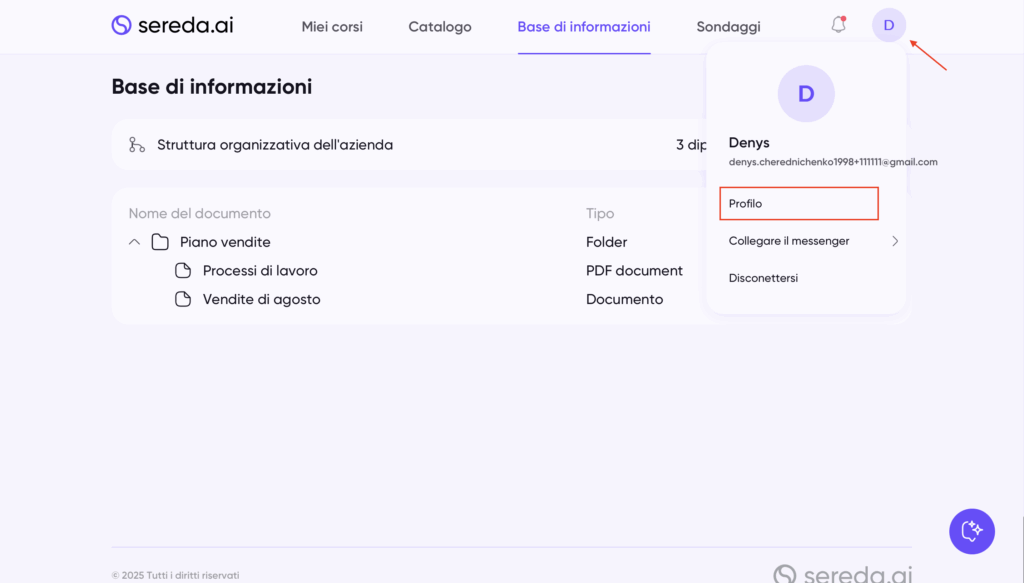Click the Vendite di agosto file icon
This screenshot has width=1024, height=583.
(183, 299)
